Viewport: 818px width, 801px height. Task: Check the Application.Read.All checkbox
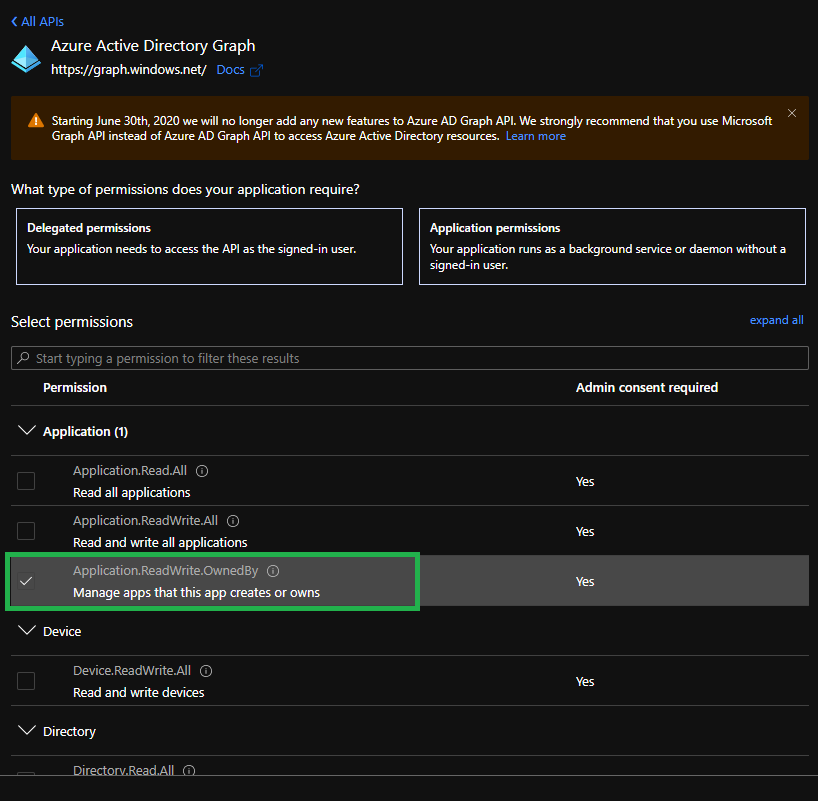click(26, 481)
